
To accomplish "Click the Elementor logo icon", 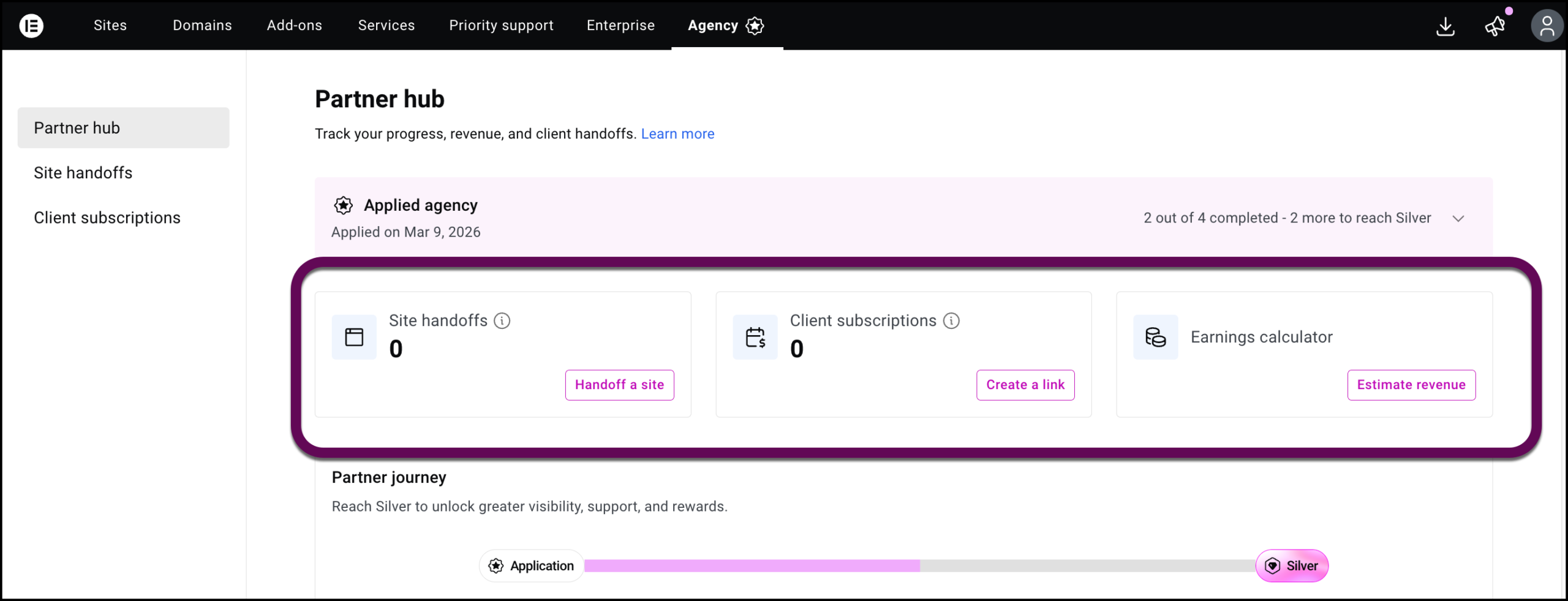I will coord(31,26).
